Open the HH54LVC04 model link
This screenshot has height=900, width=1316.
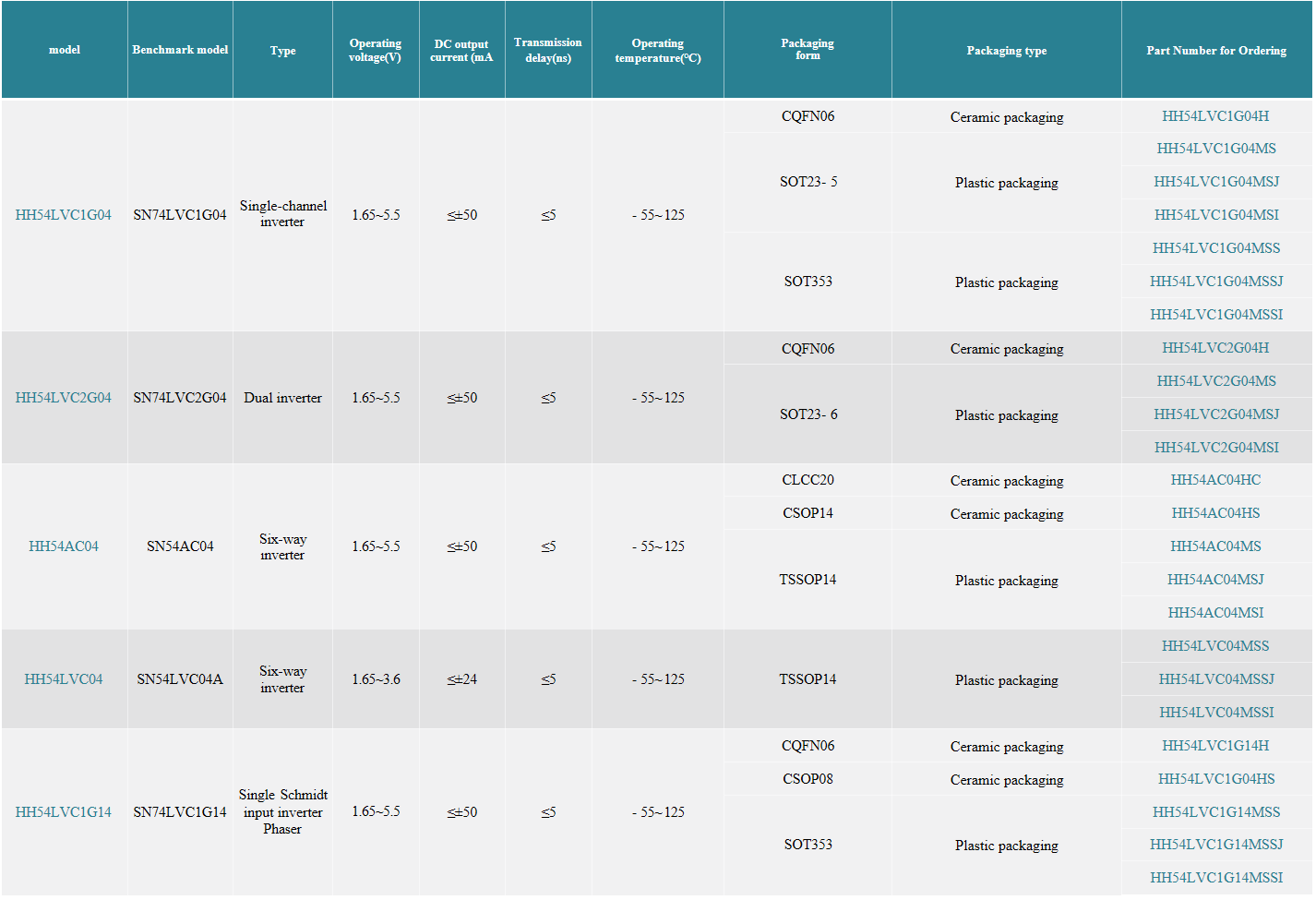[x=63, y=679]
